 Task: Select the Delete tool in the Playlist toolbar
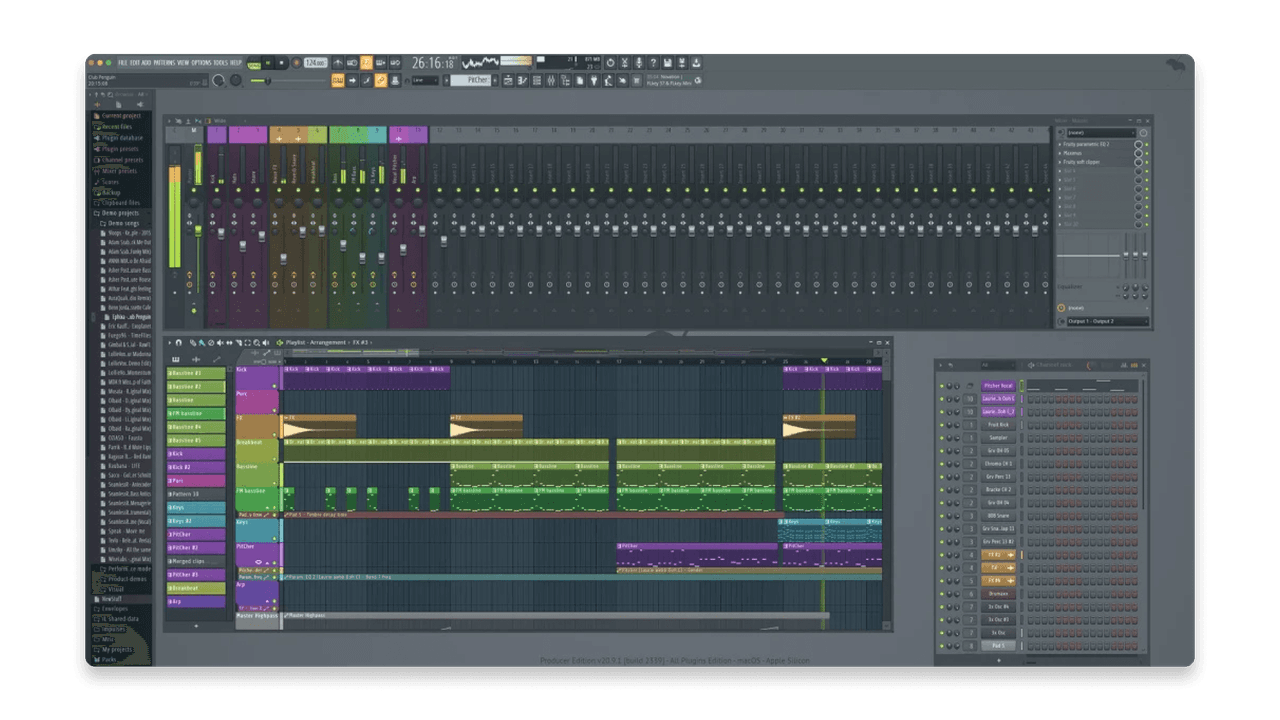point(211,342)
